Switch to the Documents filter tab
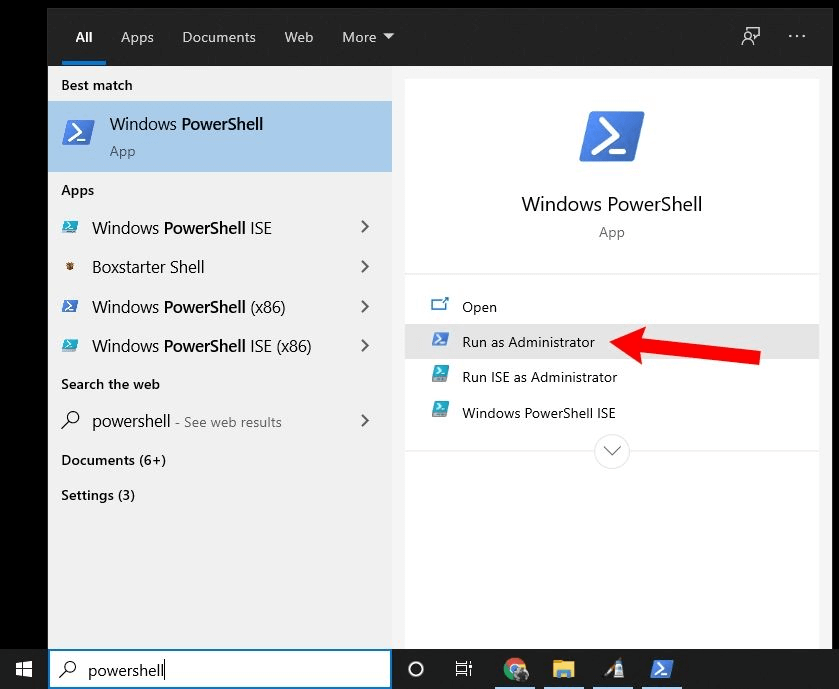The width and height of the screenshot is (839, 689). click(218, 37)
